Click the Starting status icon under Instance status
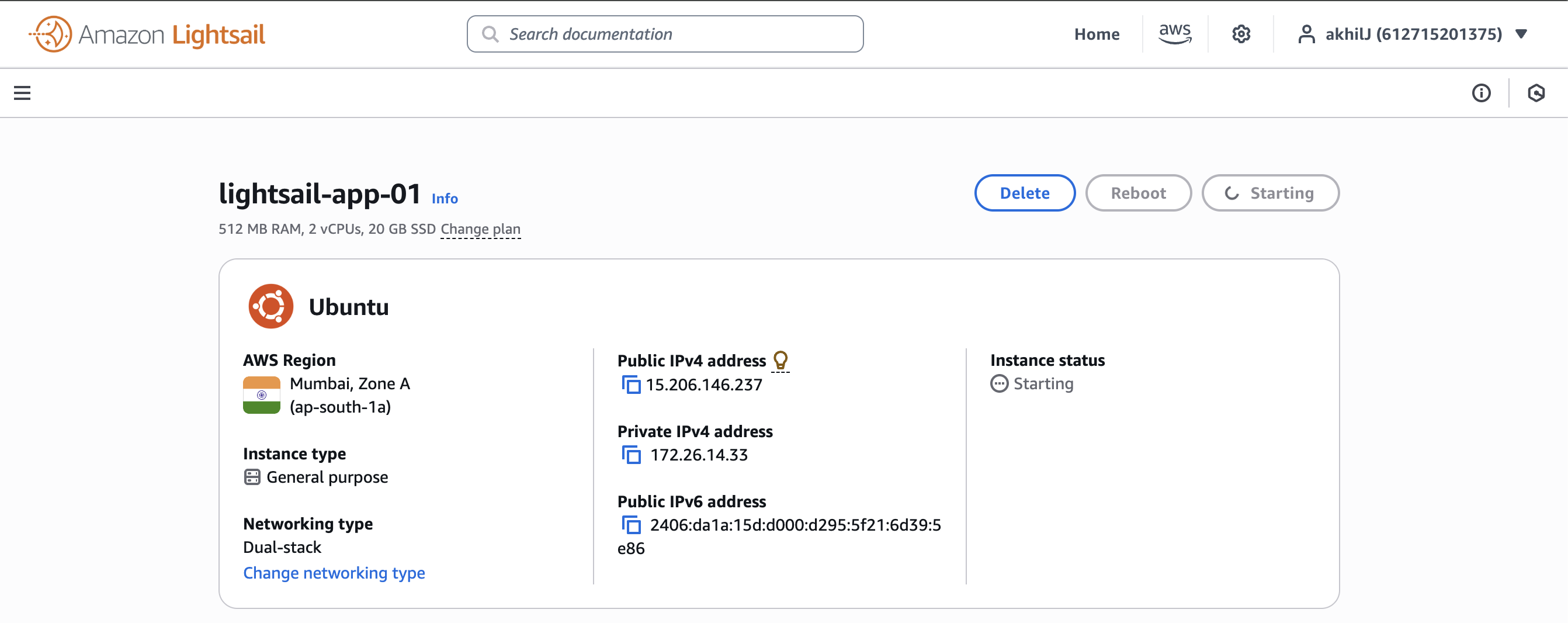 pyautogui.click(x=999, y=383)
